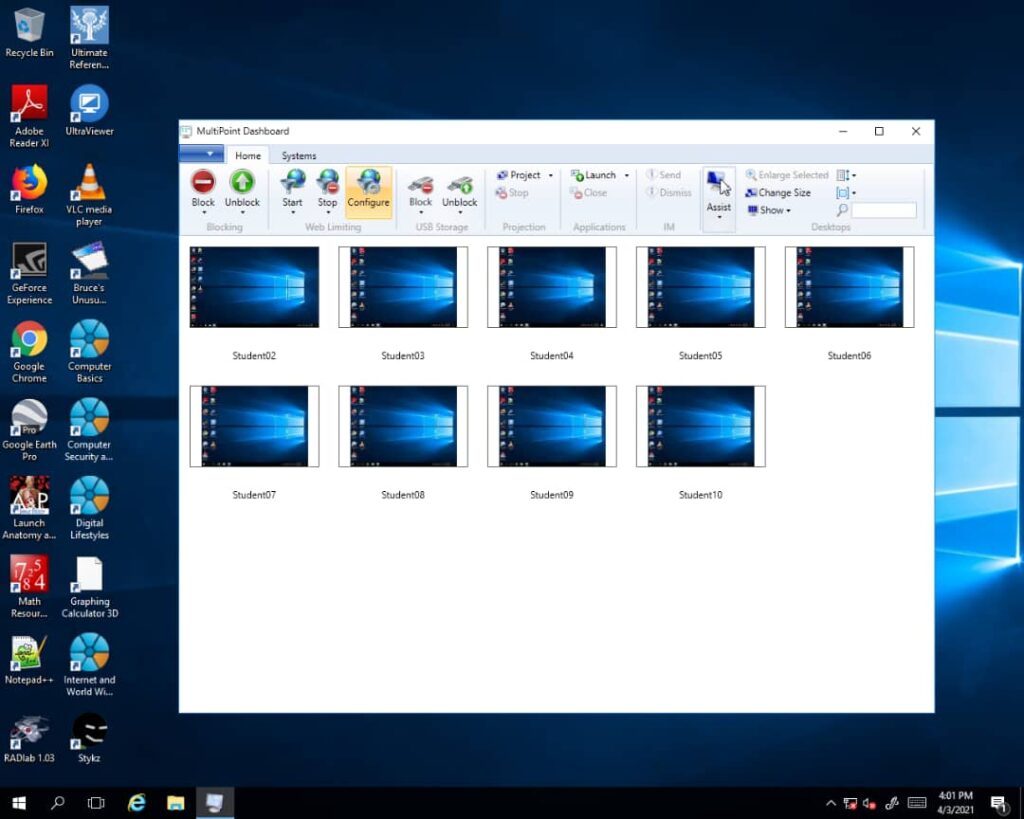Select the Google Earth Pro desktop icon
Image resolution: width=1024 pixels, height=819 pixels.
29,429
